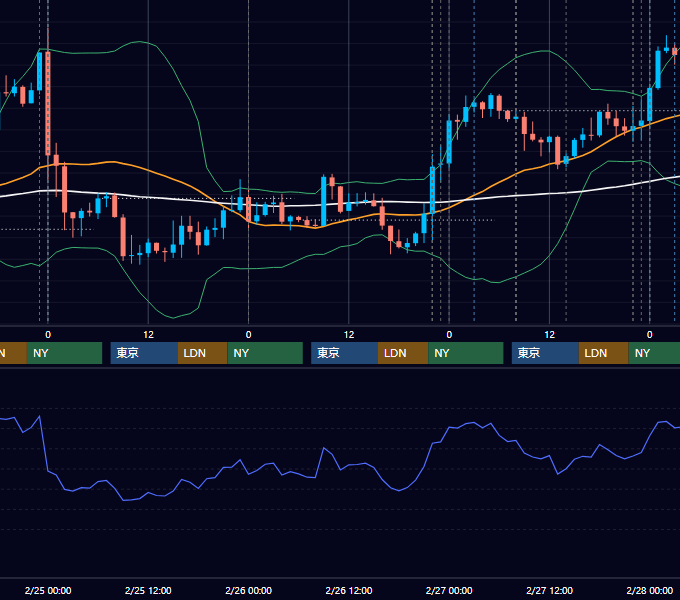Click the NY session block spanning 2/28 00:00
The image size is (680, 600).
point(654,353)
